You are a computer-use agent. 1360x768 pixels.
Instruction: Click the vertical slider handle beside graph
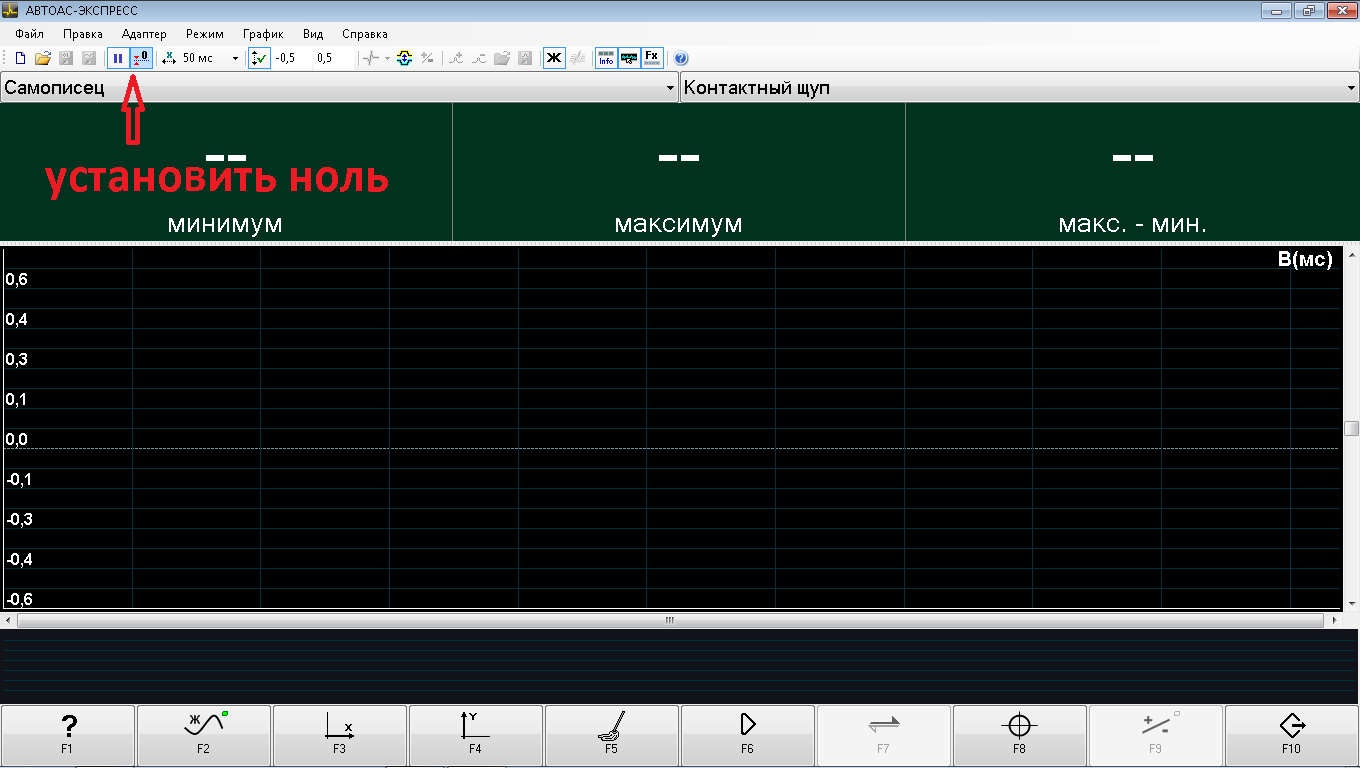1351,428
